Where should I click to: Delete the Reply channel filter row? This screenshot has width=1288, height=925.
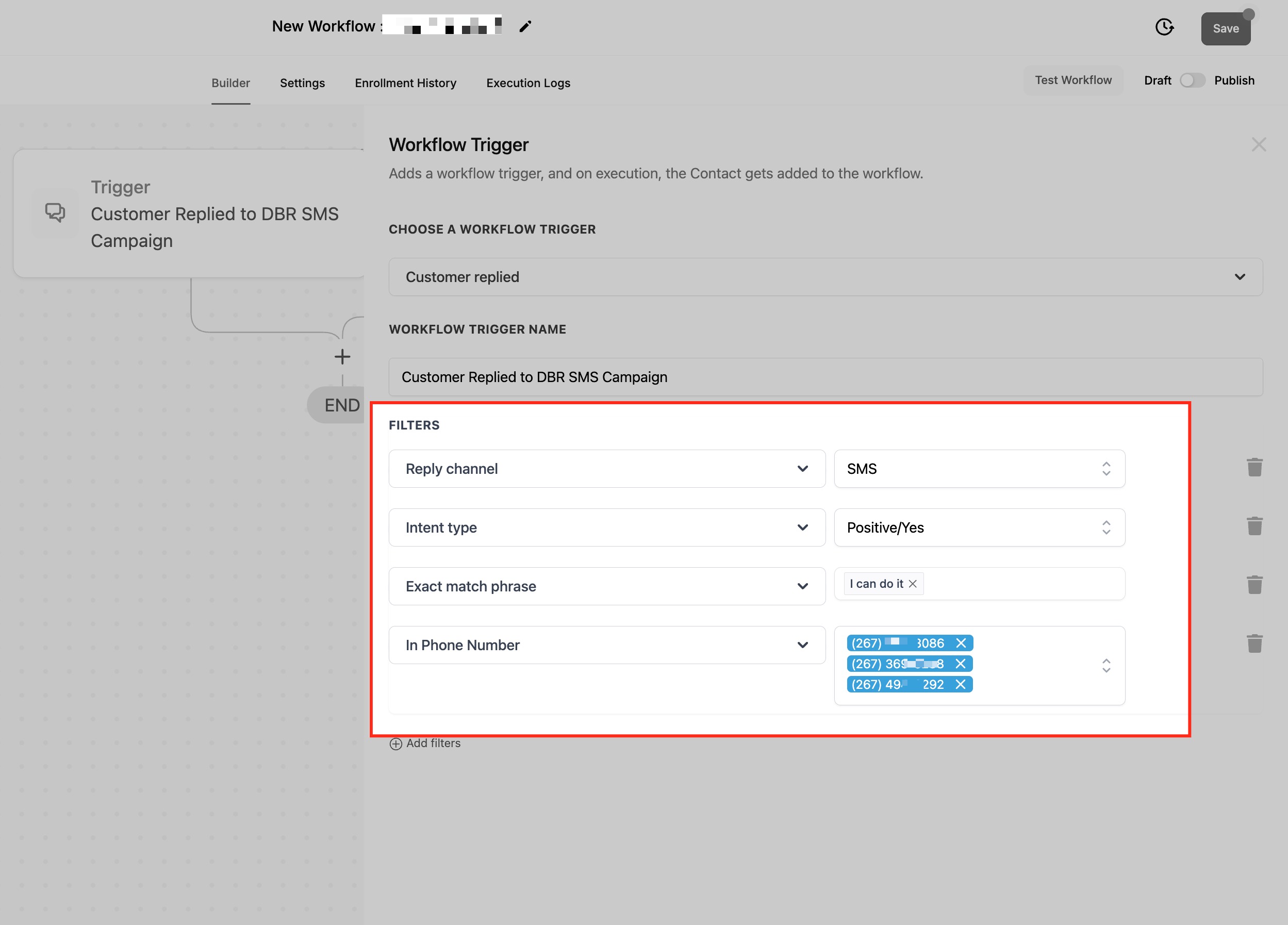1254,467
